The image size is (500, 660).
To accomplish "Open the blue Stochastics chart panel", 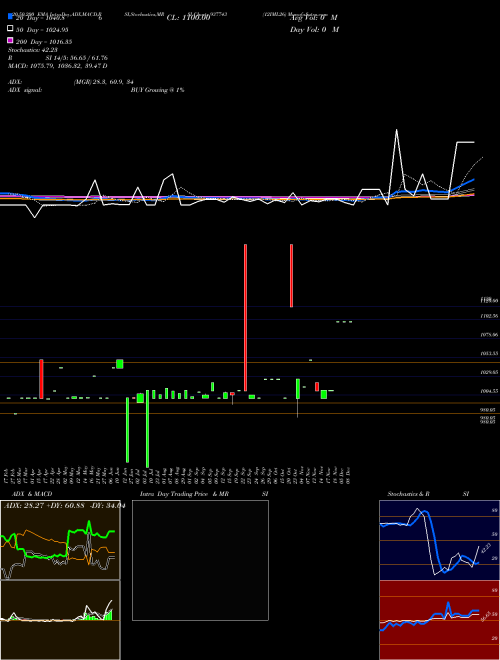I will pos(439,540).
